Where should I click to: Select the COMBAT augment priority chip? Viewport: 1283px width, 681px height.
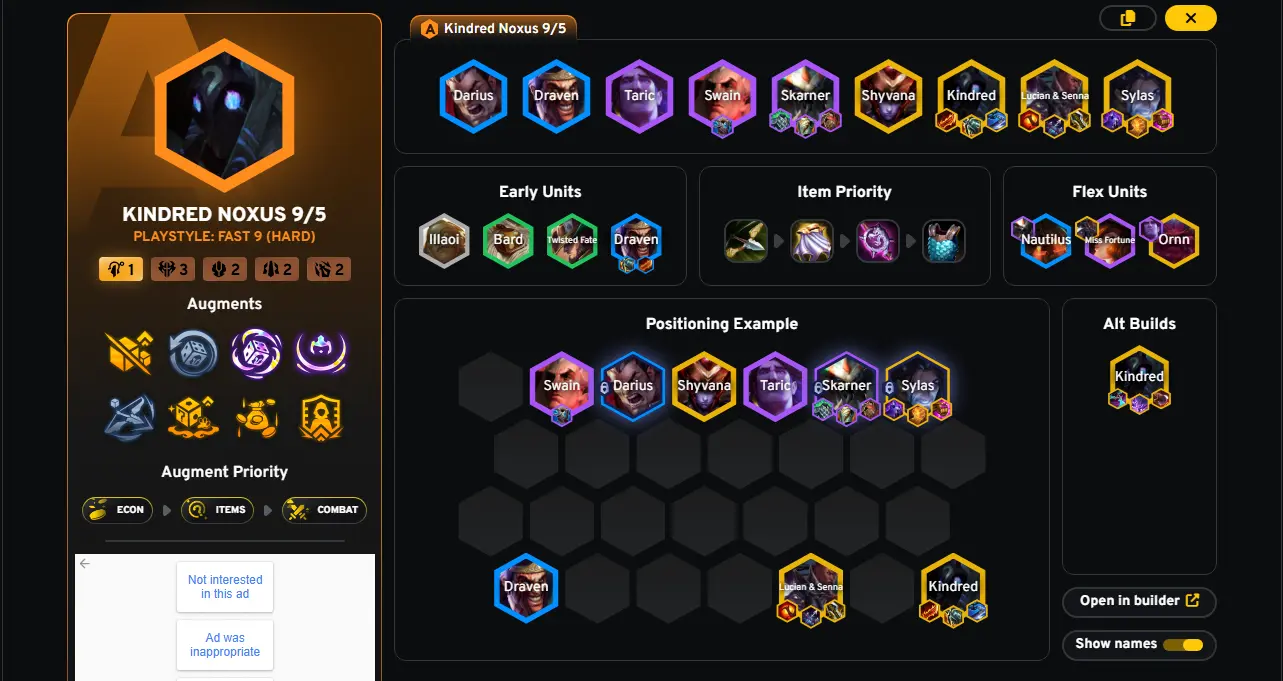click(x=325, y=510)
